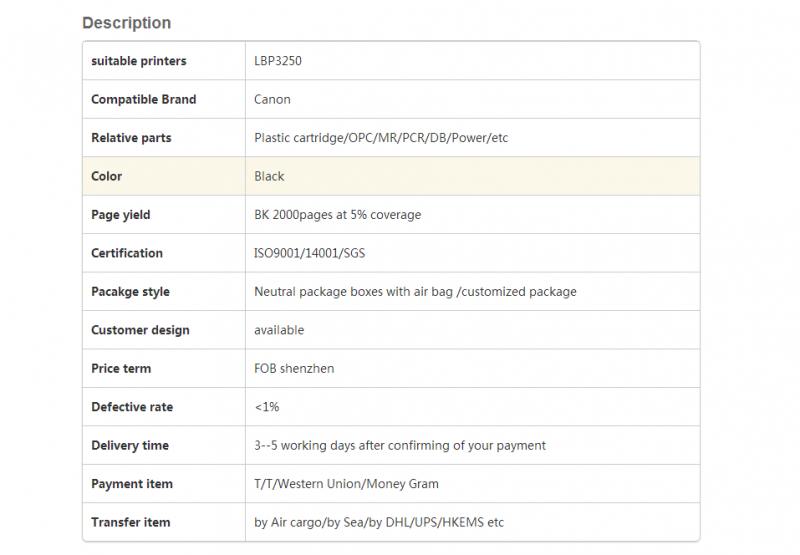Screen dimensions: 800x555
Task: Select the Compatible Brand row label
Action: pyautogui.click(x=143, y=99)
